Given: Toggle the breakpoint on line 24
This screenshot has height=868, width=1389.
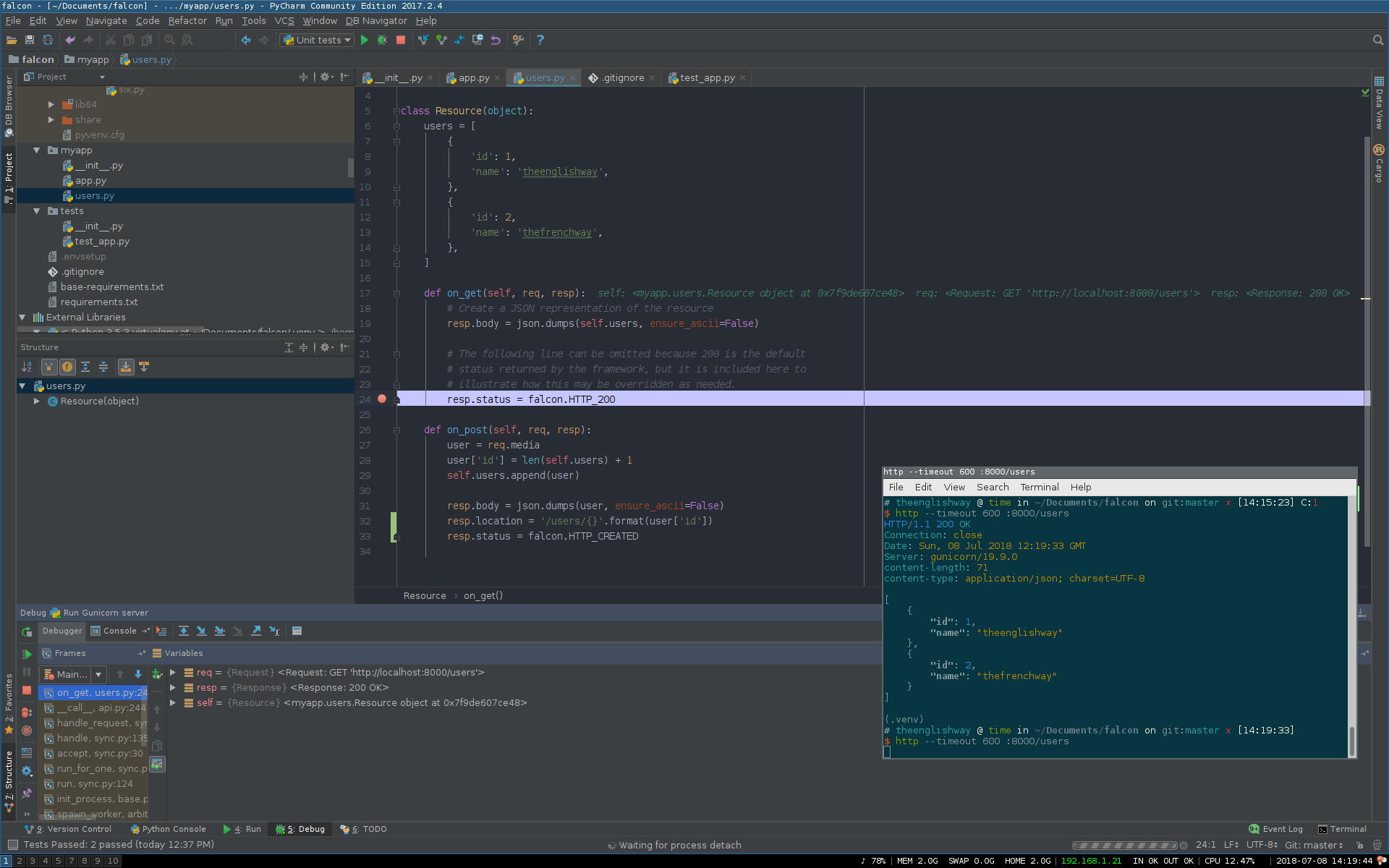Looking at the screenshot, I should (382, 399).
